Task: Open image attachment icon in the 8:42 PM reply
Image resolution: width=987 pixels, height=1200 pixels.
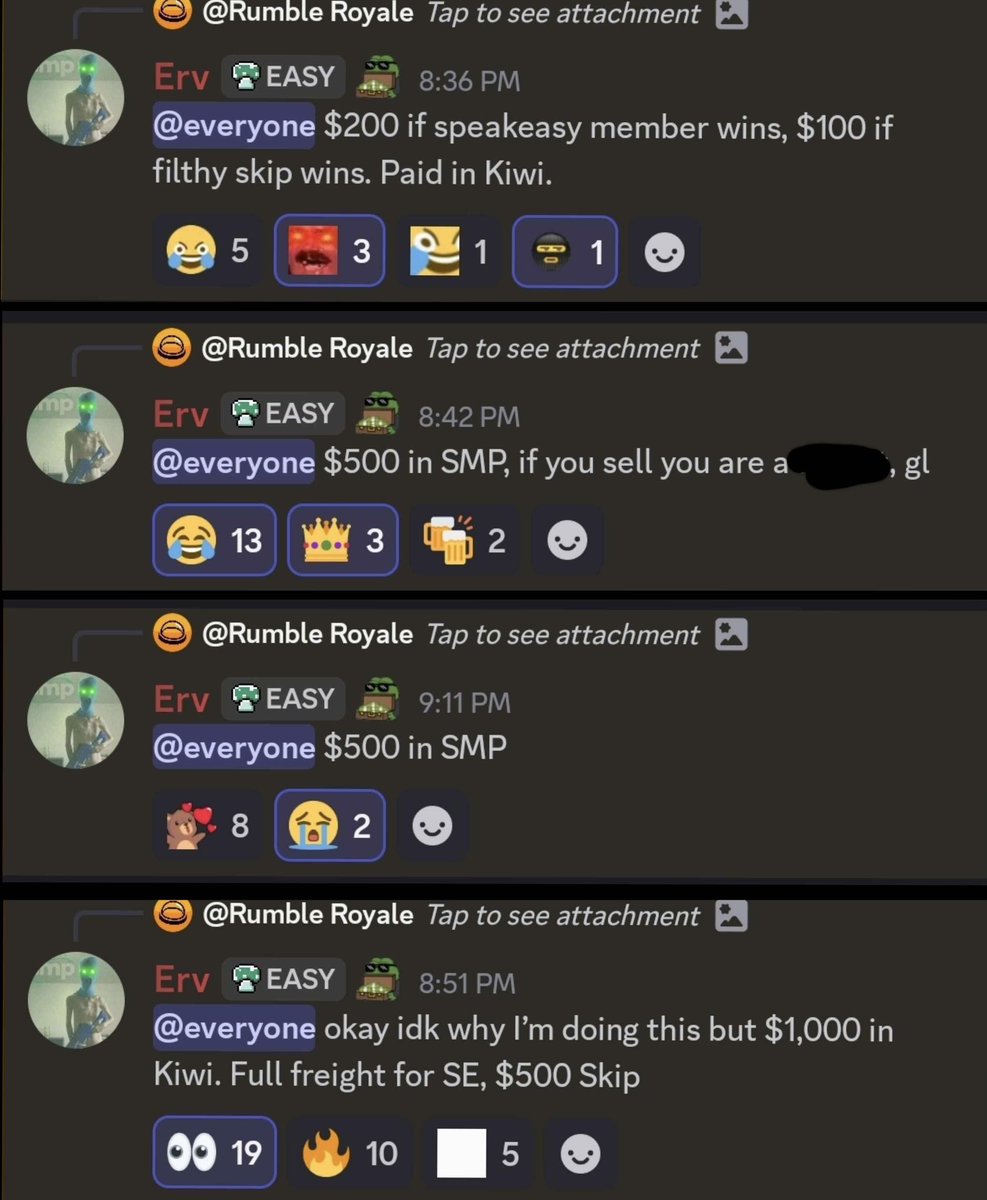Action: coord(731,348)
